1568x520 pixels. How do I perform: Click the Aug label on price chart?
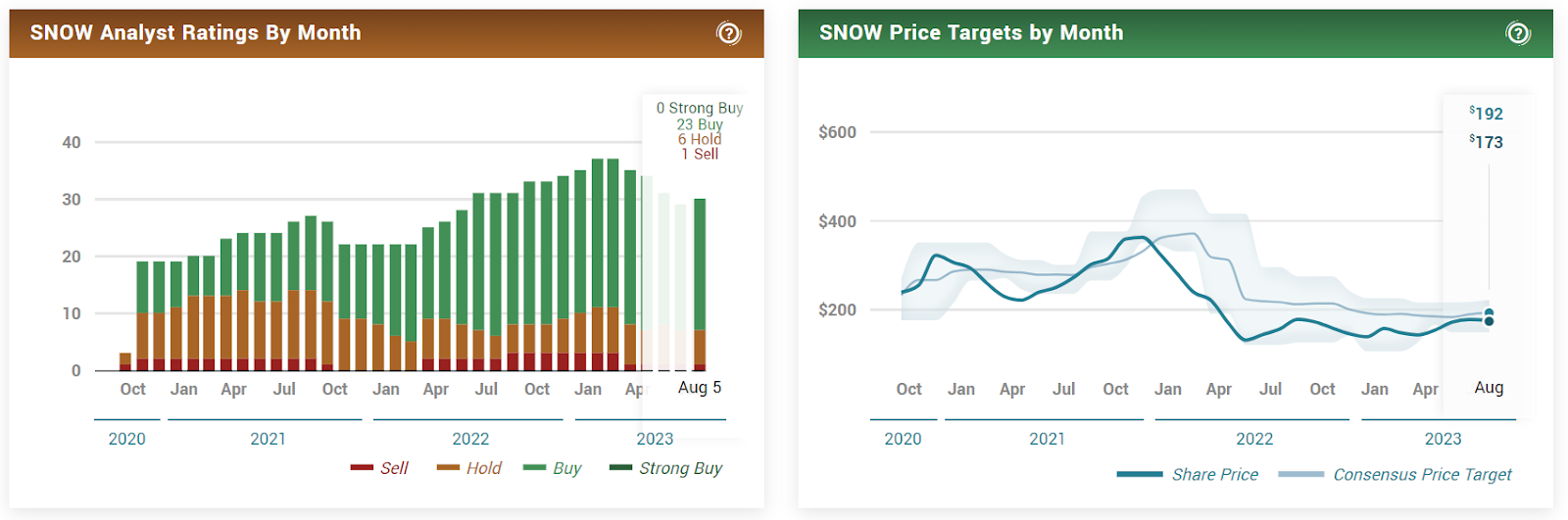point(1489,388)
